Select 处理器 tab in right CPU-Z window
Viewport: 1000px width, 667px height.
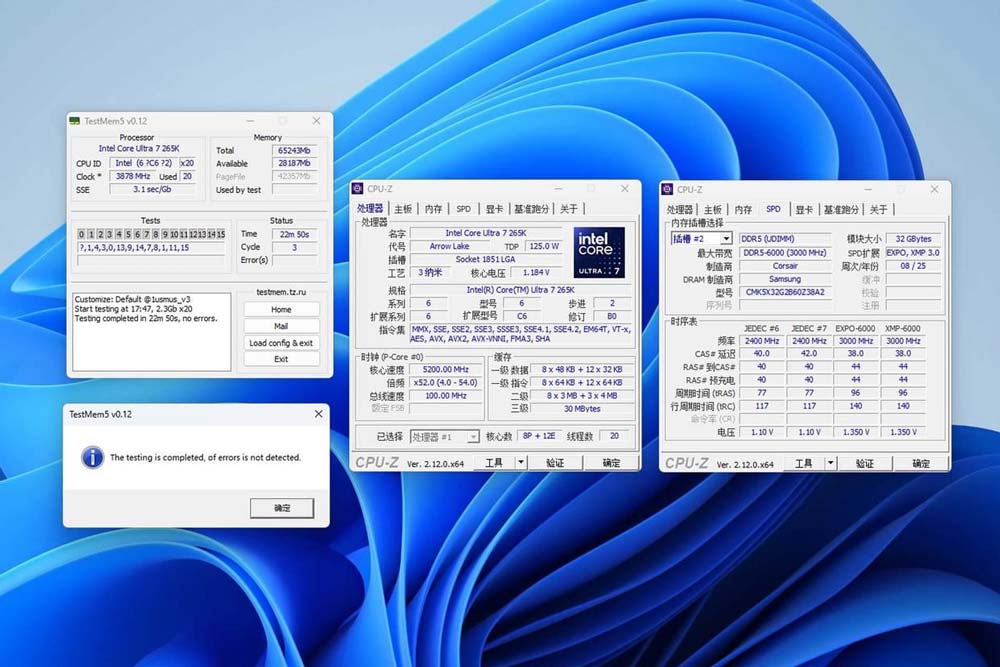pyautogui.click(x=680, y=209)
